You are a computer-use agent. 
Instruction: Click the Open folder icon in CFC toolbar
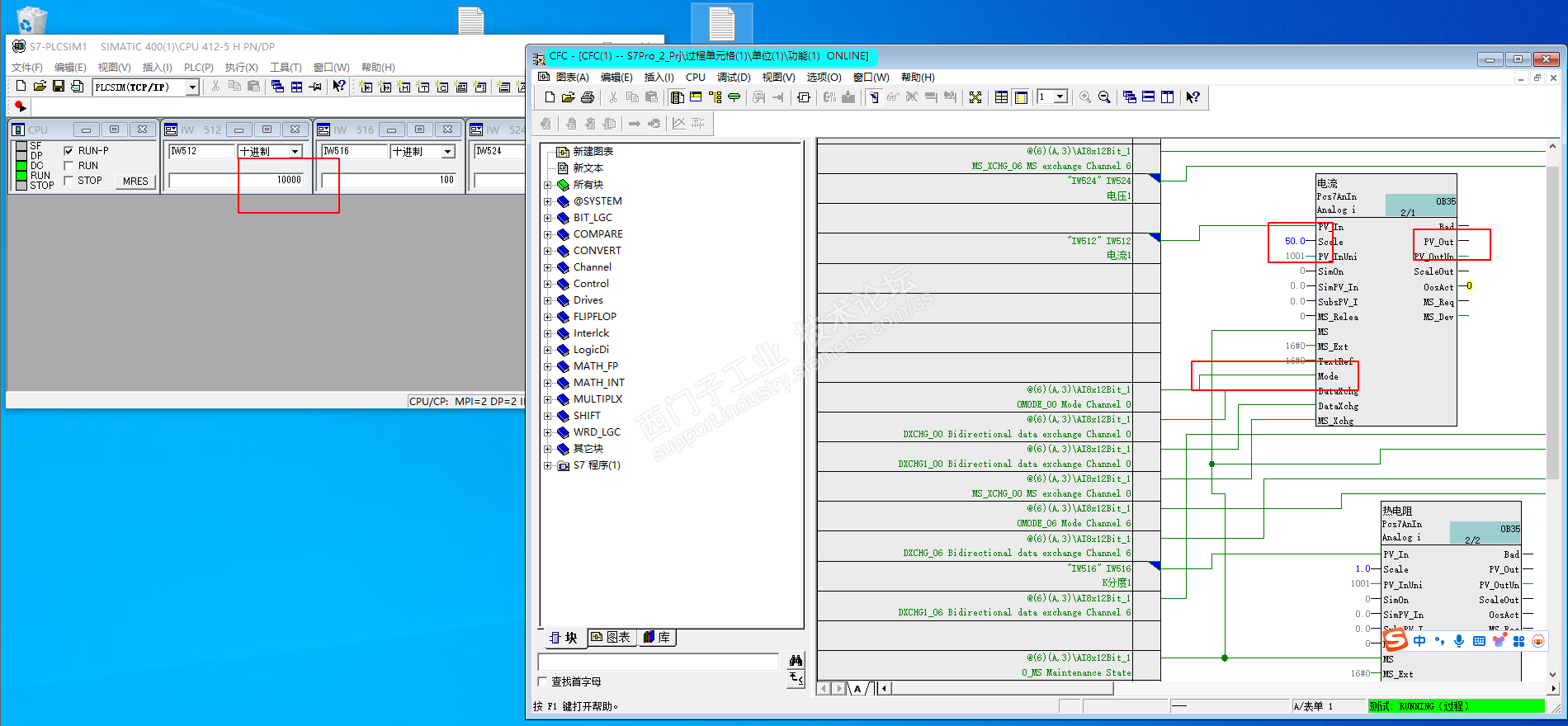569,97
